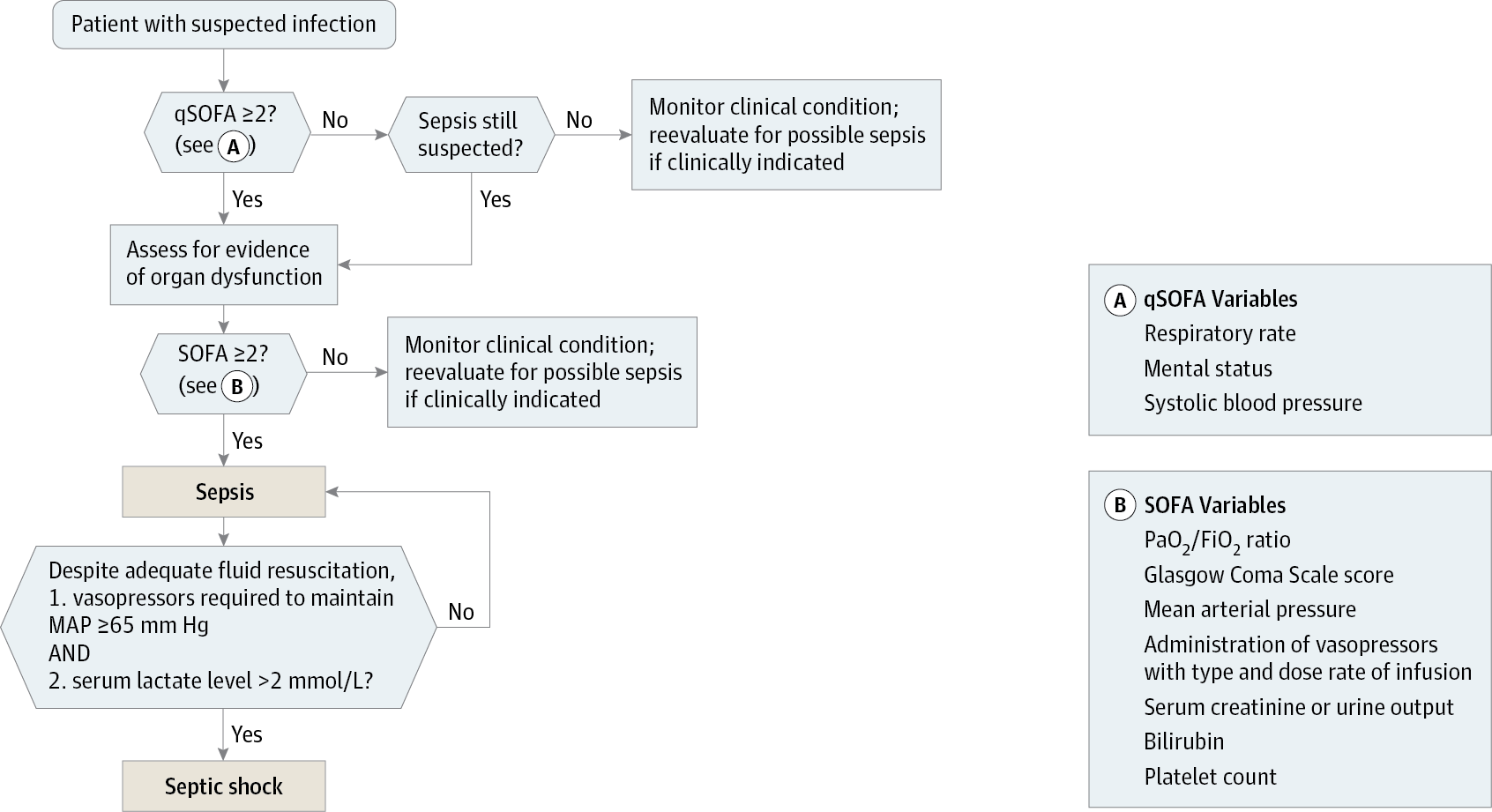Click the qSOFA Variables heading
Image resolution: width=1492 pixels, height=812 pixels.
(x=1220, y=300)
